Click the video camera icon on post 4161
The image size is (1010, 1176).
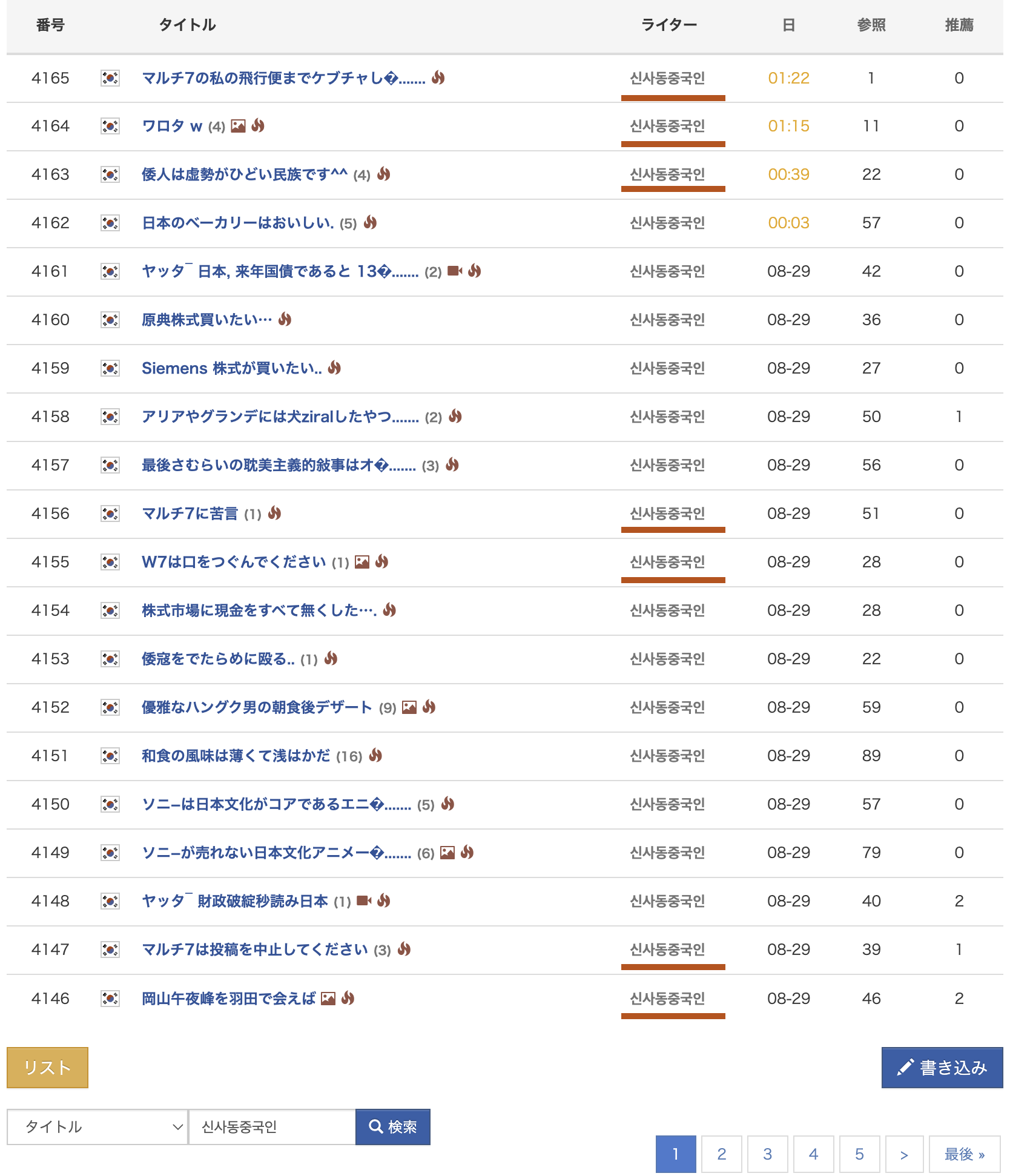(x=454, y=271)
